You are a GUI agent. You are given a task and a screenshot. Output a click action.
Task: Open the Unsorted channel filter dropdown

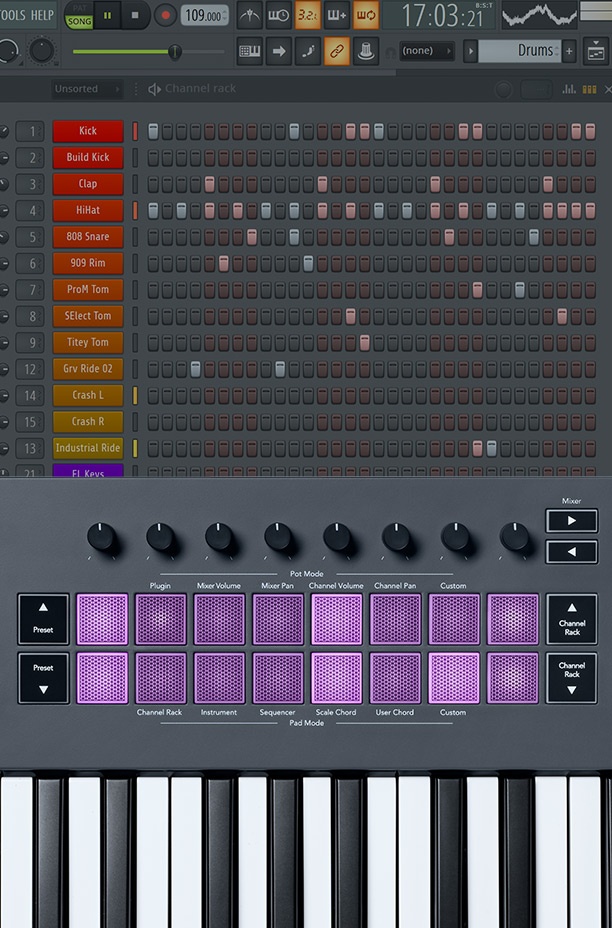[x=86, y=89]
